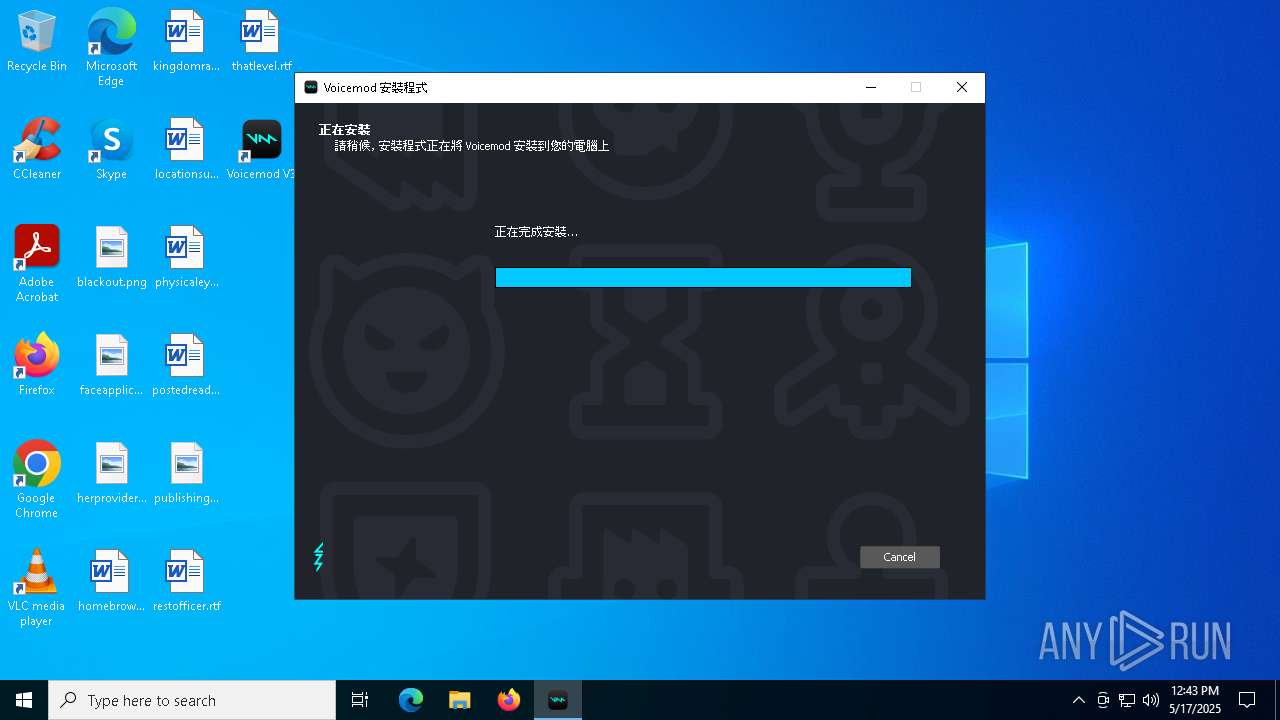Select the blackout.png image file

112,258
